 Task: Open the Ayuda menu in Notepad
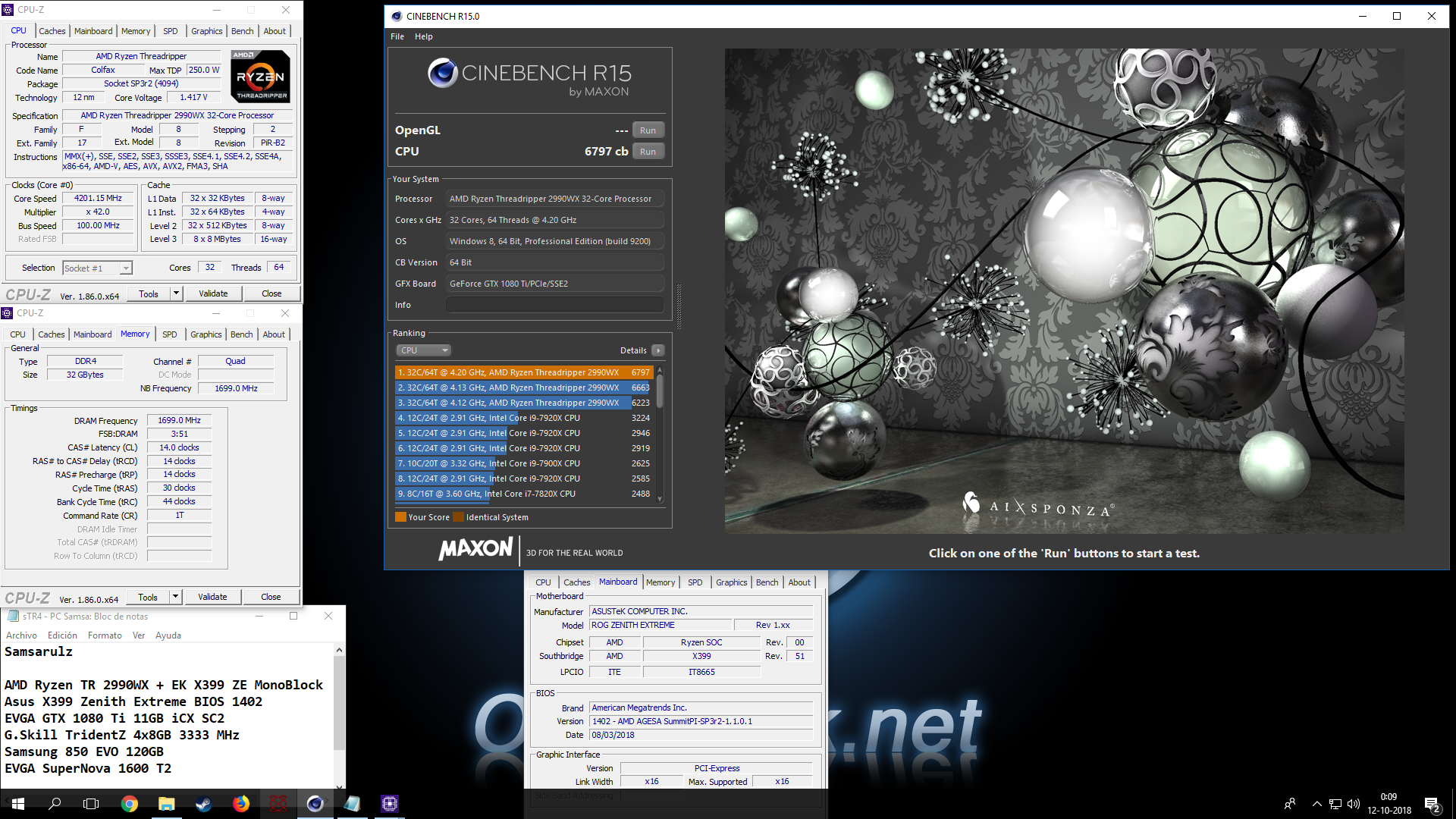point(168,635)
